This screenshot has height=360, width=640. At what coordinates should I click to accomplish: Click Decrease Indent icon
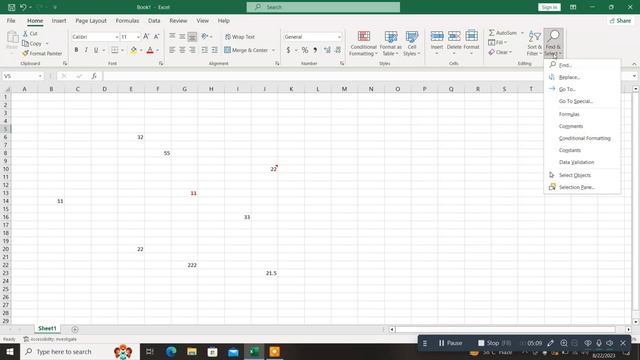point(204,50)
